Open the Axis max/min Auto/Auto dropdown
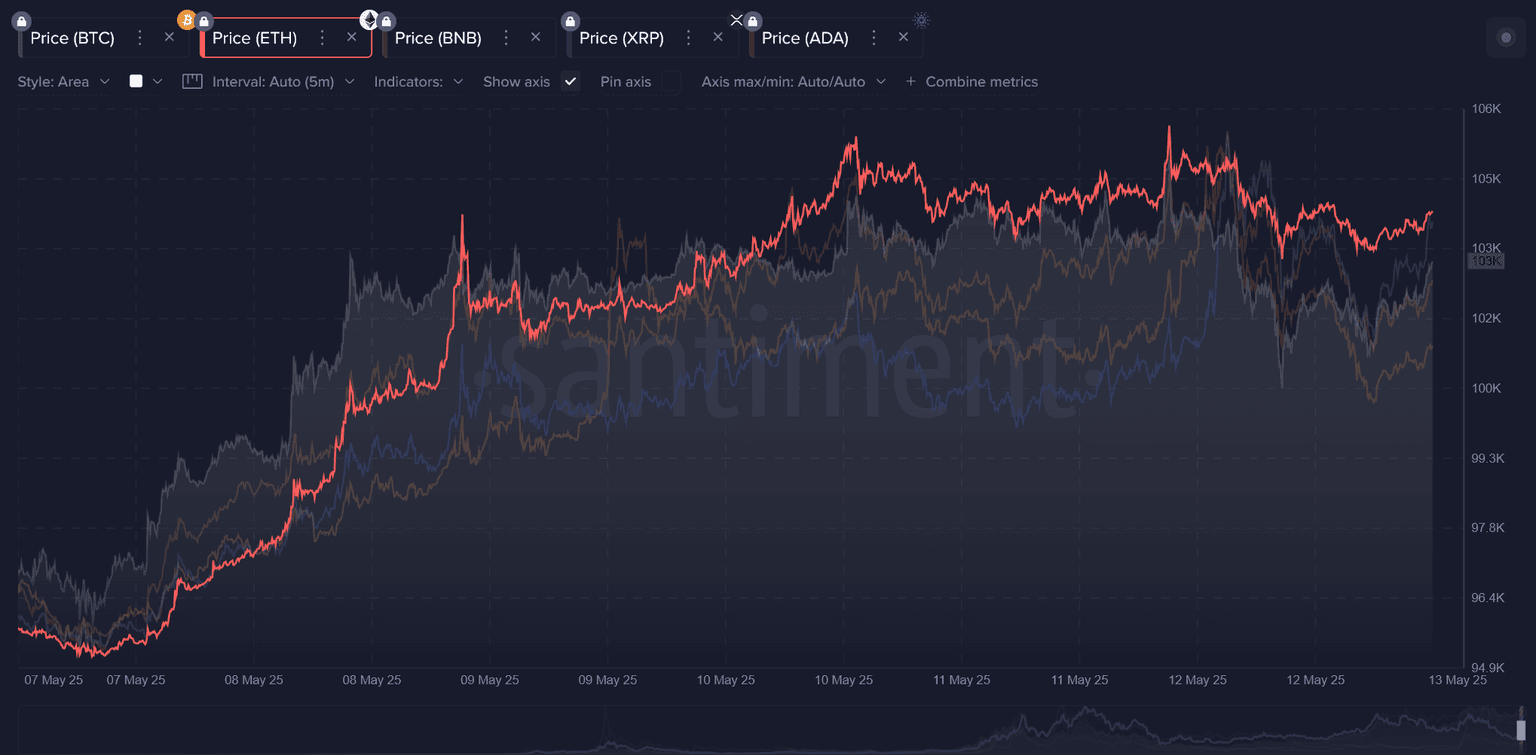Screen dimensions: 1536x755 pos(793,82)
